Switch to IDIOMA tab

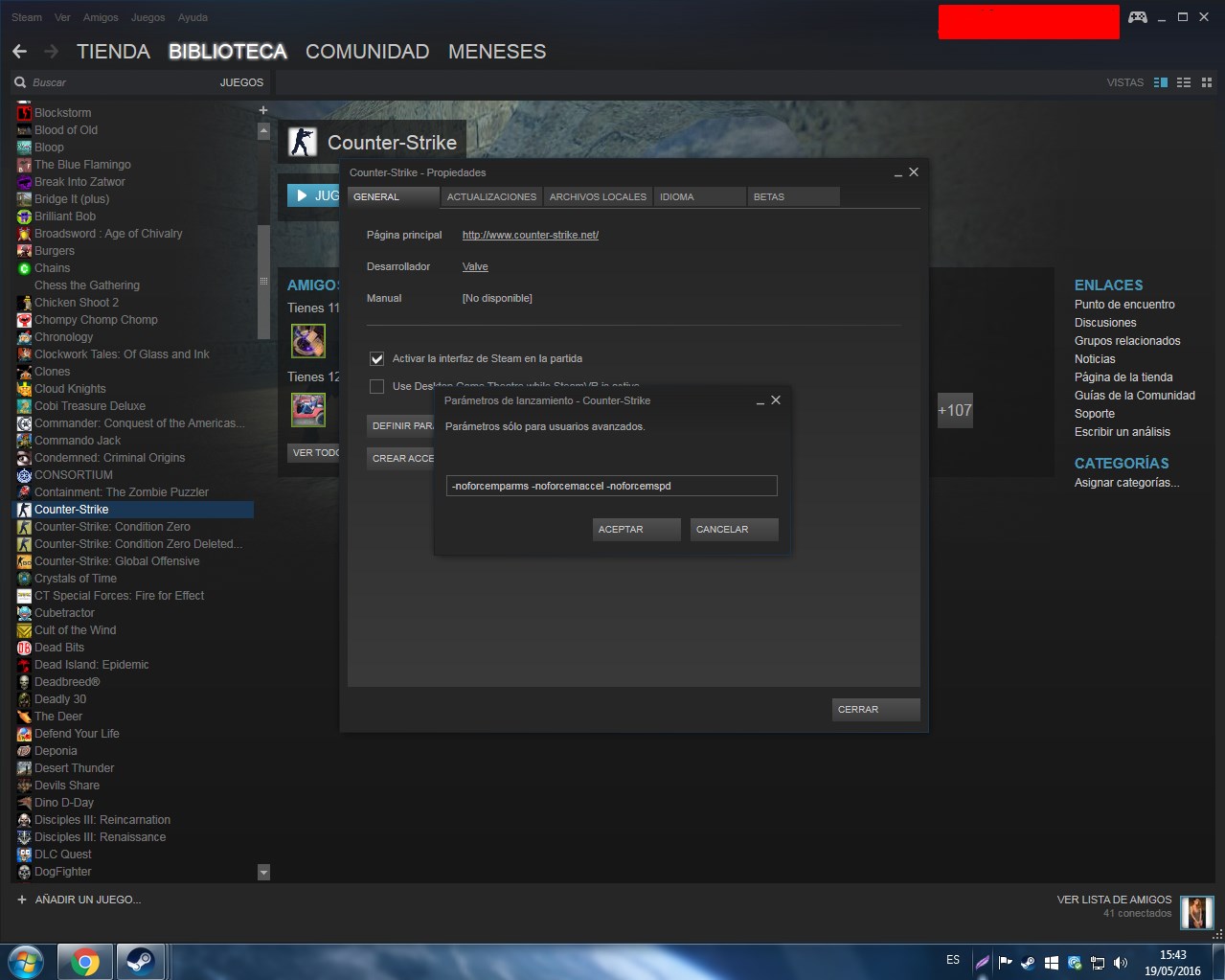[x=700, y=196]
